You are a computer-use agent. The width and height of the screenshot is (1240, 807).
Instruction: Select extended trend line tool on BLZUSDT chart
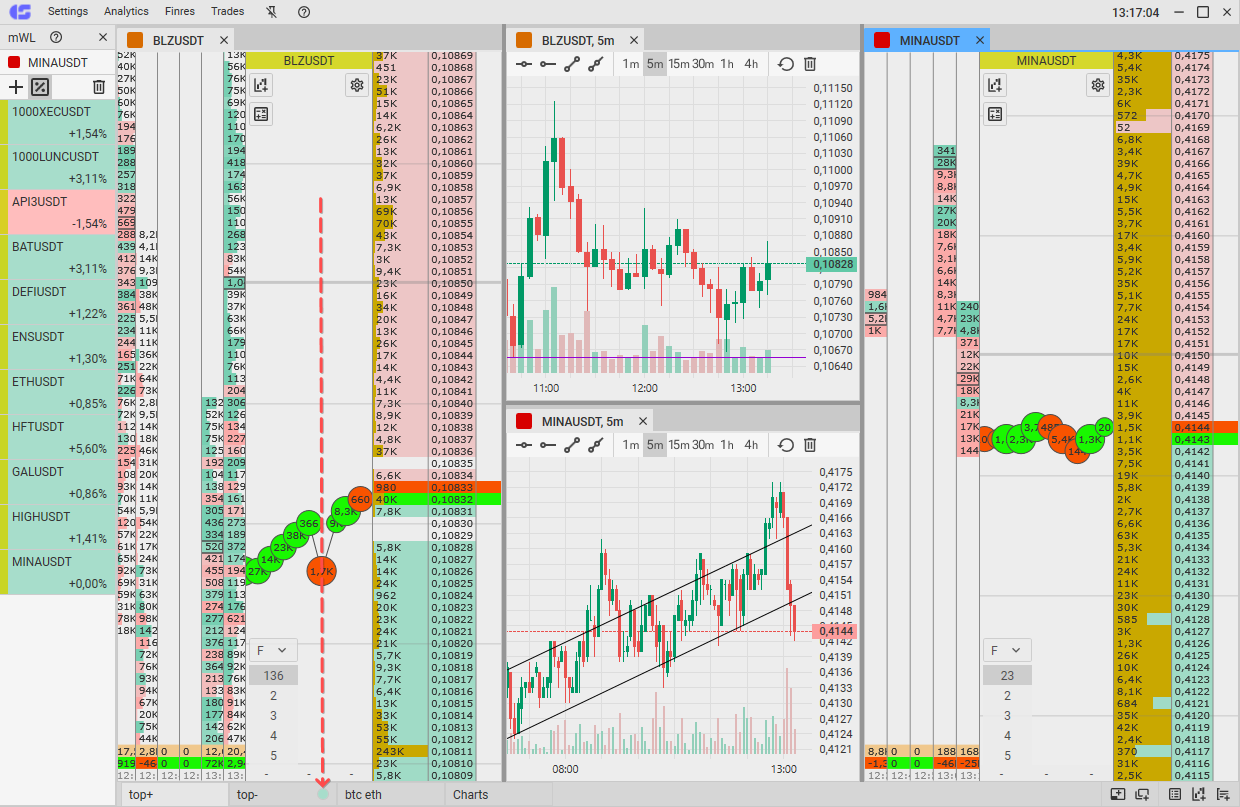[596, 64]
